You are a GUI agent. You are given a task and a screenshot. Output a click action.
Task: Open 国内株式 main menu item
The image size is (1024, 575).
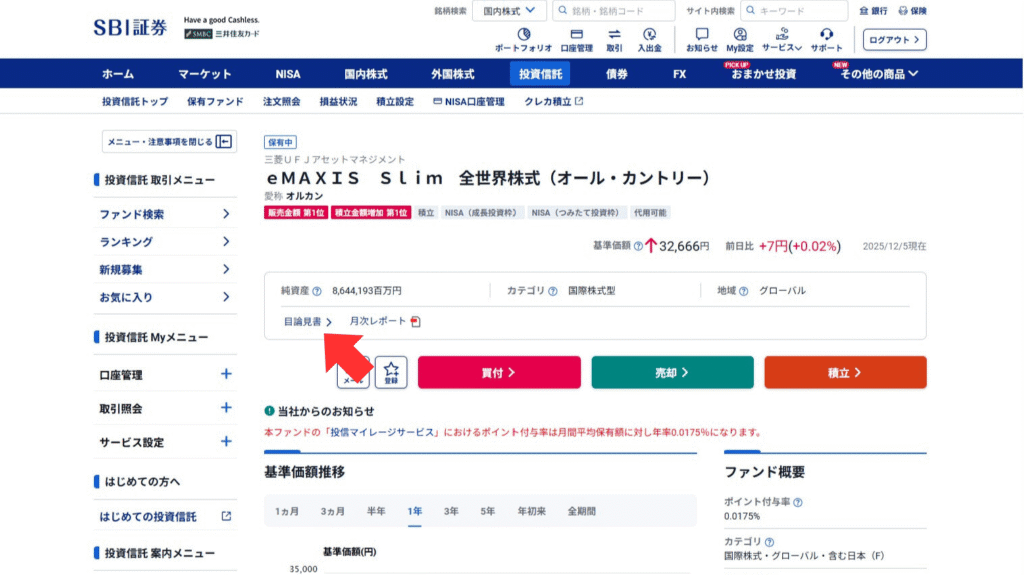coord(366,74)
